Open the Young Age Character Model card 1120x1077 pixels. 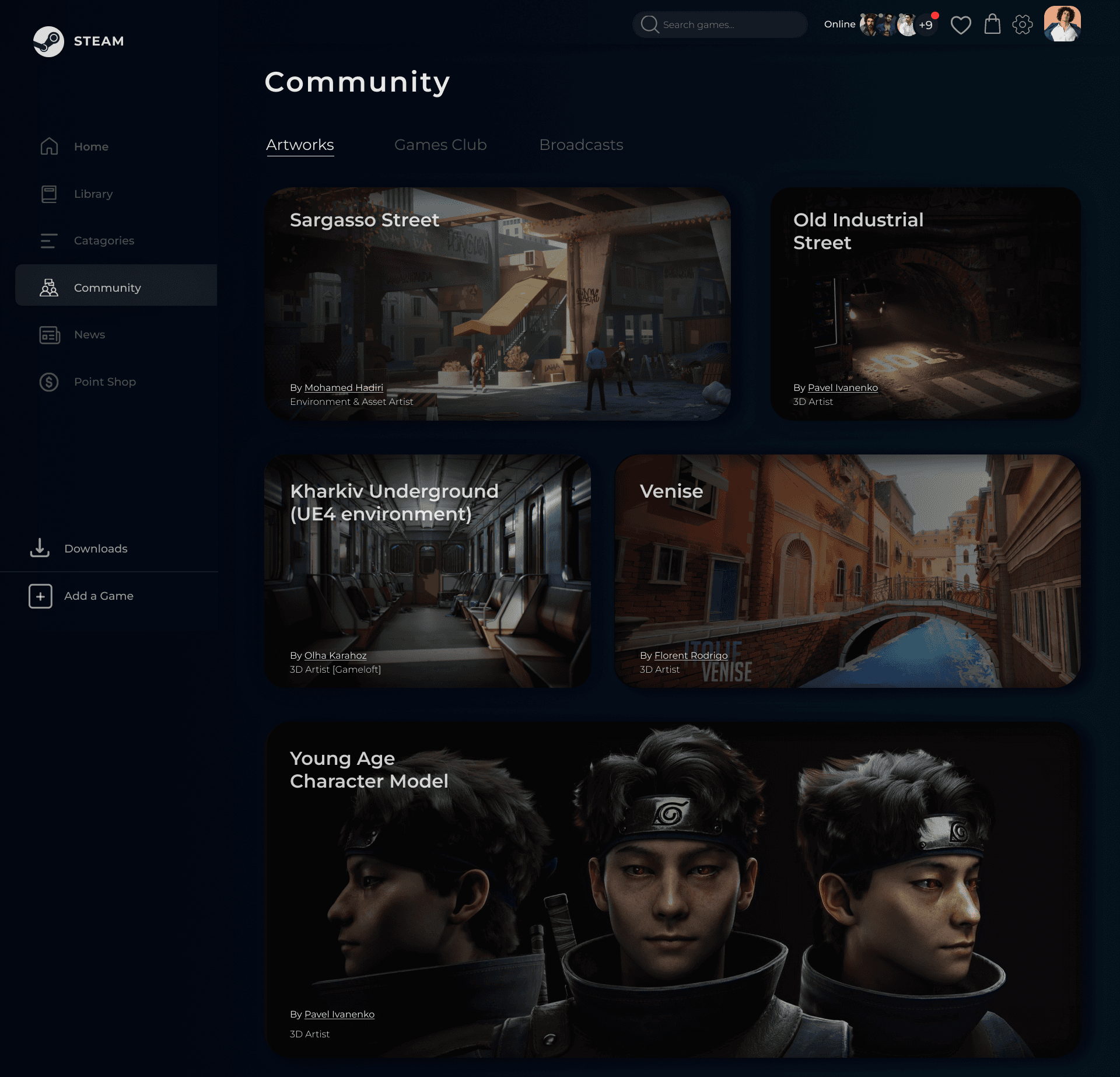(673, 890)
